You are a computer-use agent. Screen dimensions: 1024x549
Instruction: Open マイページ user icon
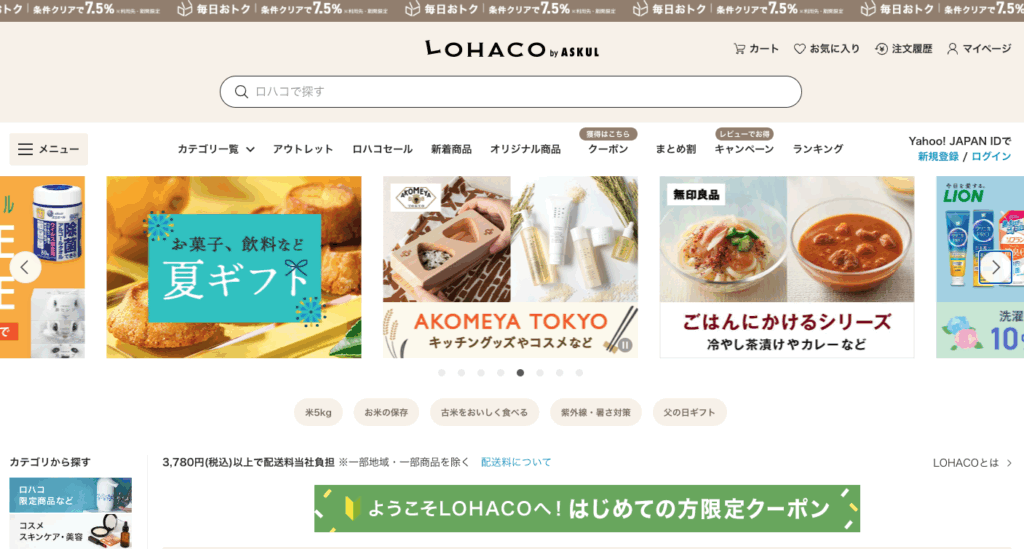coord(952,49)
